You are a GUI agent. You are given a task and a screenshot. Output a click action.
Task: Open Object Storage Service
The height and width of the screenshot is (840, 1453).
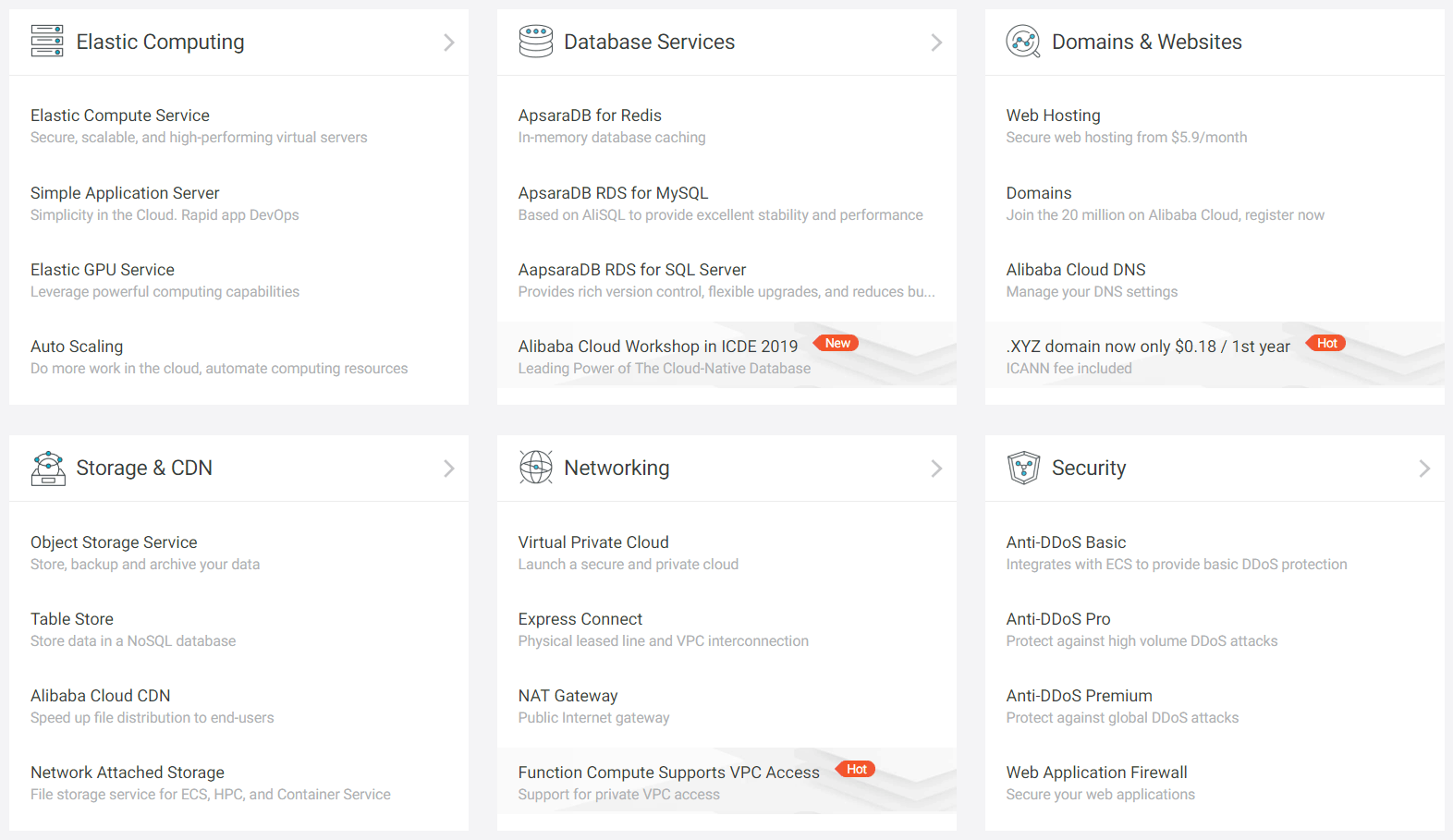(x=114, y=542)
